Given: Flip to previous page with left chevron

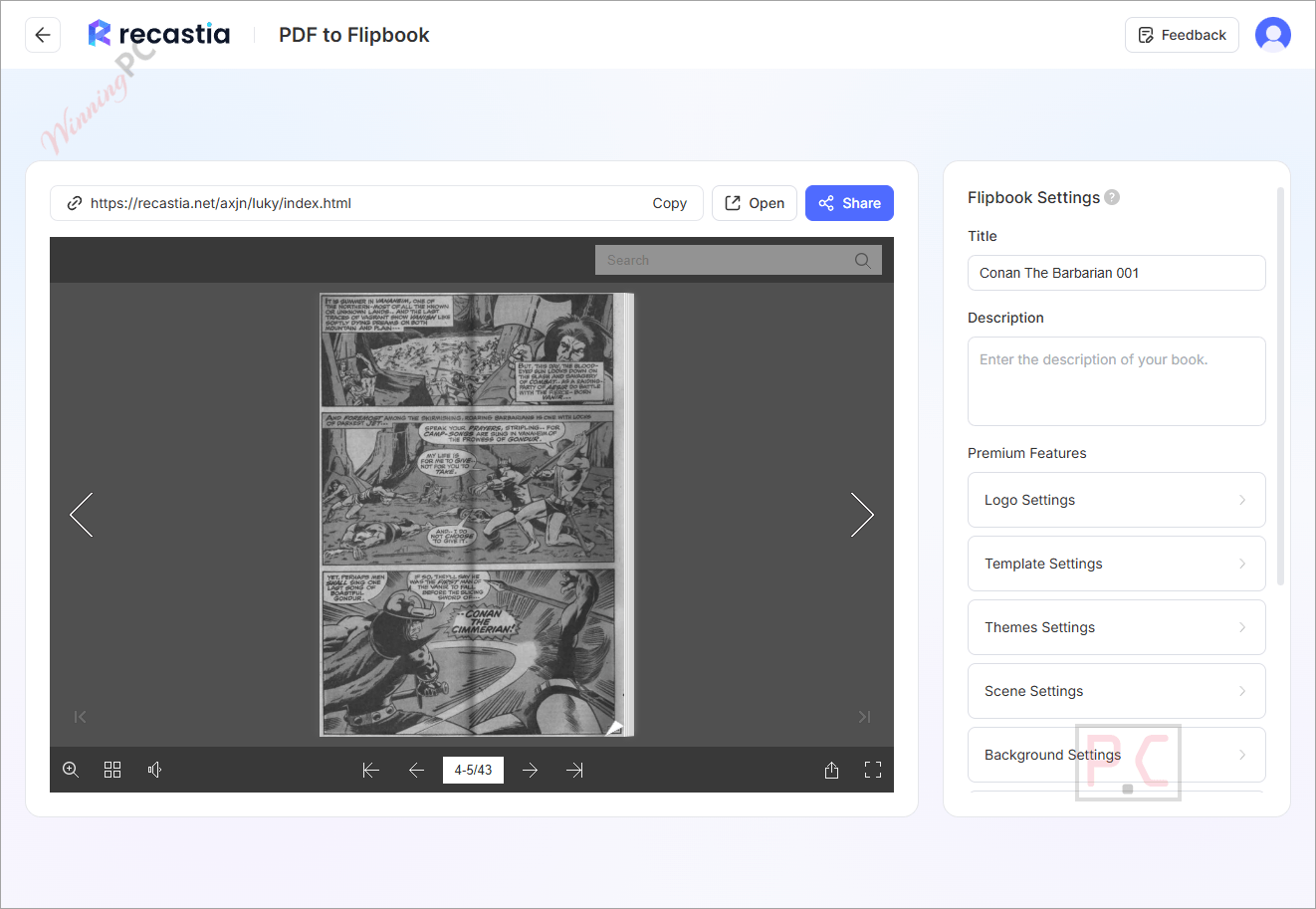Looking at the screenshot, I should pos(82,515).
